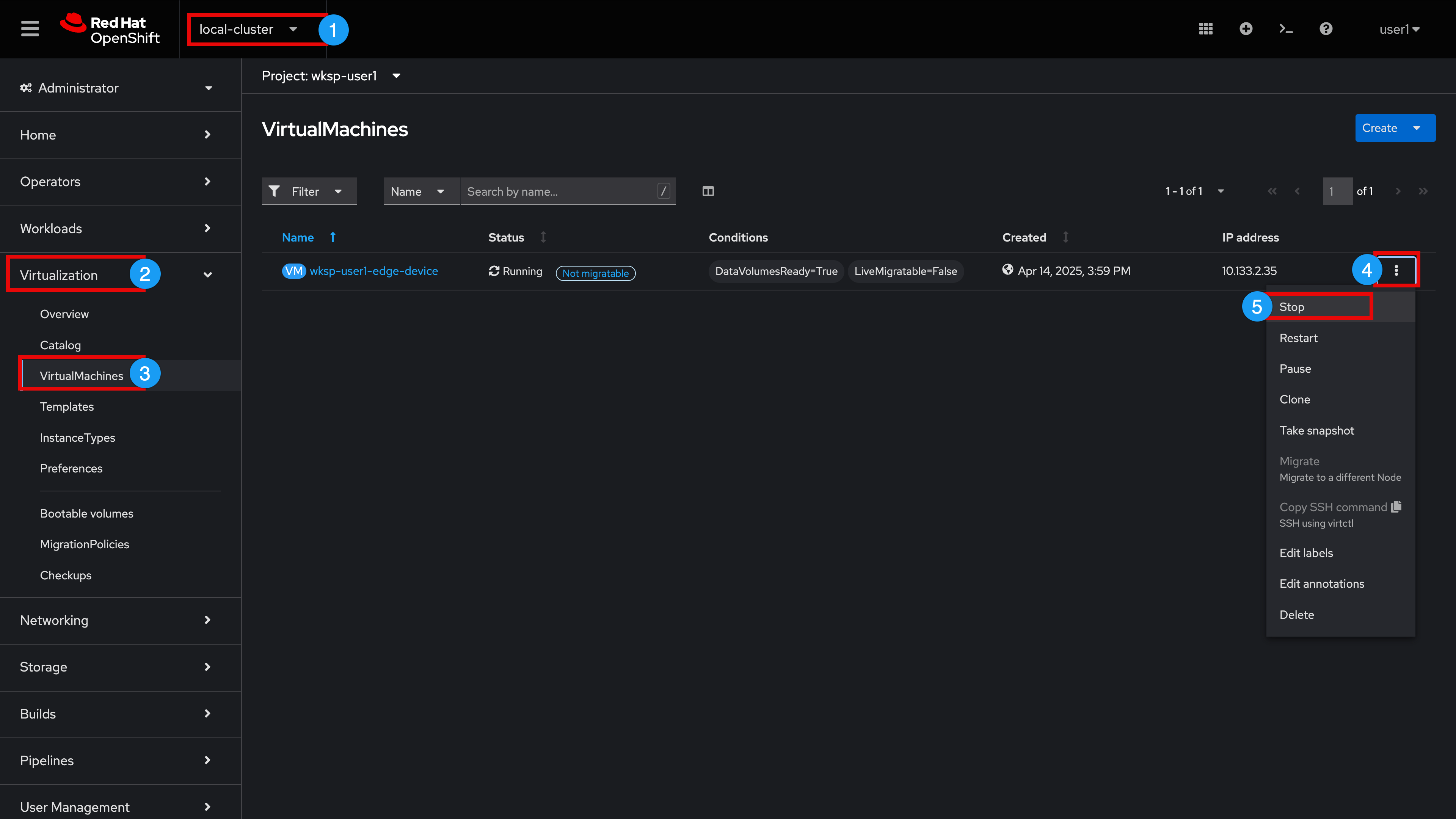
Task: Sort by Status column
Action: point(543,237)
